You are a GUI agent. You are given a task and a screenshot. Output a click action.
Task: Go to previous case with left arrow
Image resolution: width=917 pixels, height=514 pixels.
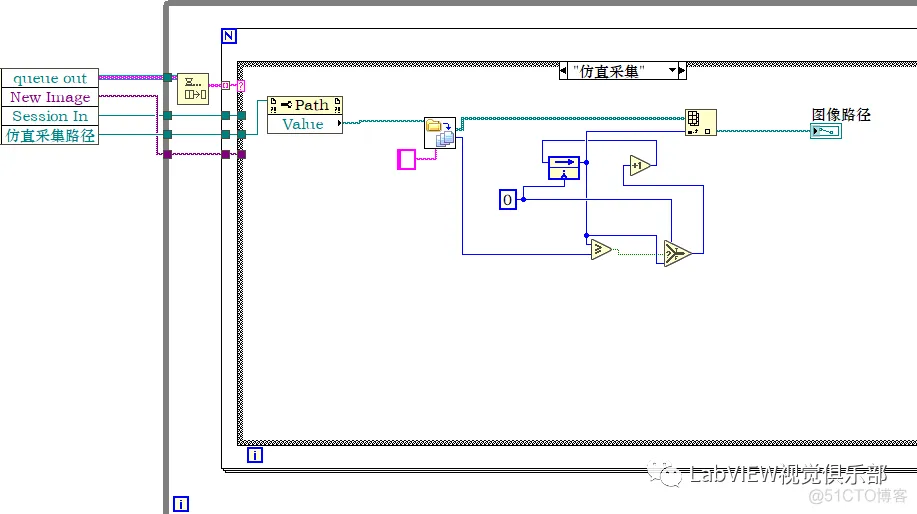pos(563,71)
